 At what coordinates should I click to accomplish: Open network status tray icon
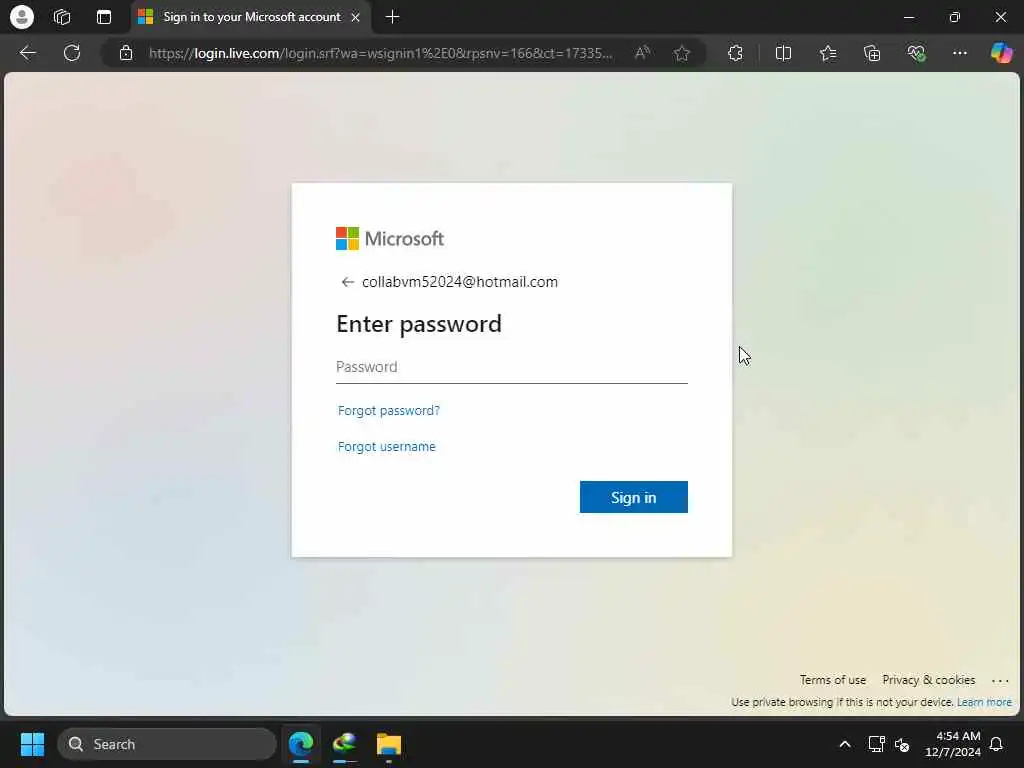tap(876, 744)
